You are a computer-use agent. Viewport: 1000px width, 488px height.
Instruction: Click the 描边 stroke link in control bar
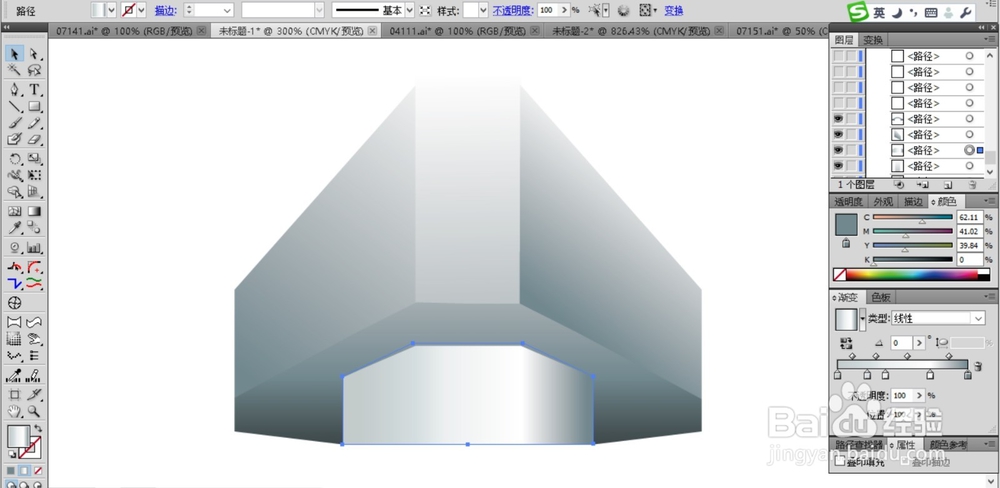[x=165, y=10]
